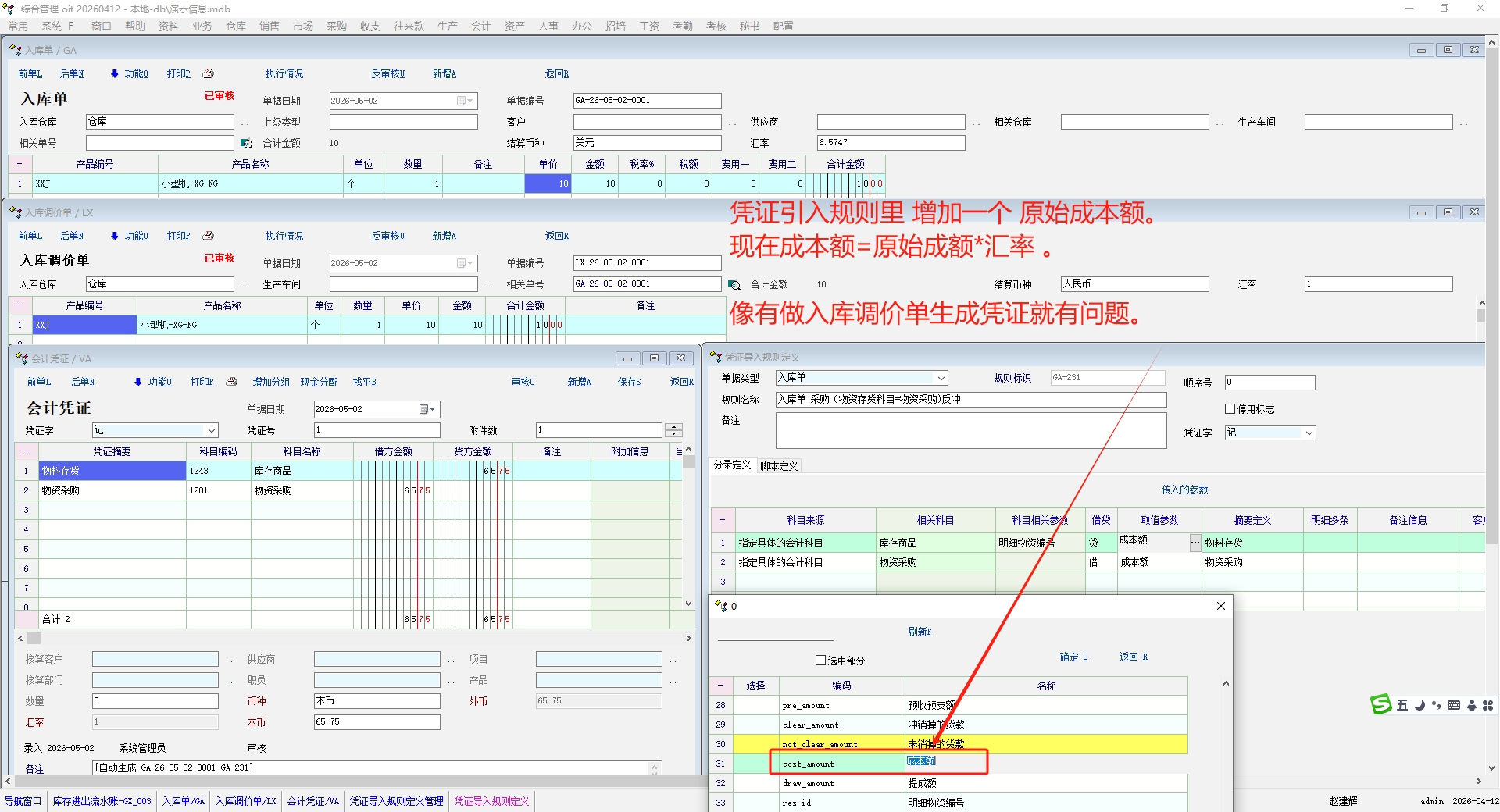The height and width of the screenshot is (812, 1500).
Task: Open the 单据日期 dropdown in 会计凭证
Action: pos(427,409)
